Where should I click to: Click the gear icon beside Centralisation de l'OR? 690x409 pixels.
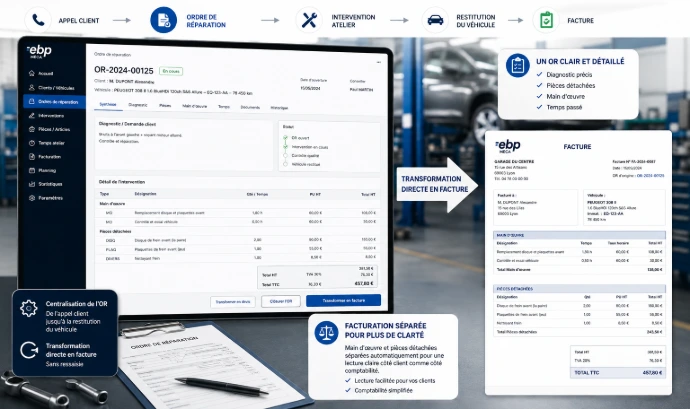click(29, 308)
